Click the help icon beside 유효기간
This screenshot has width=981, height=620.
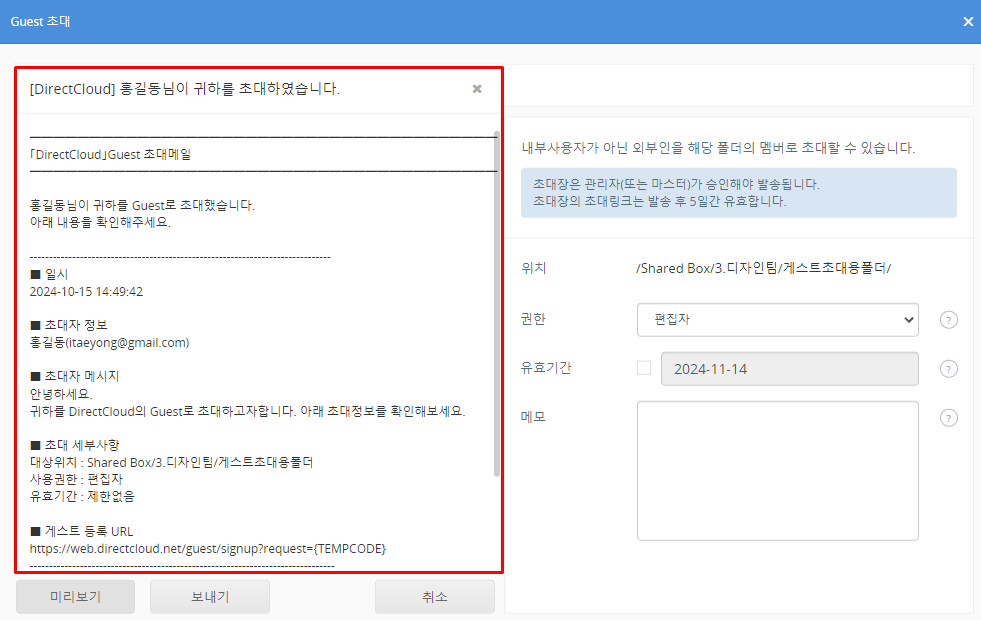[x=949, y=369]
